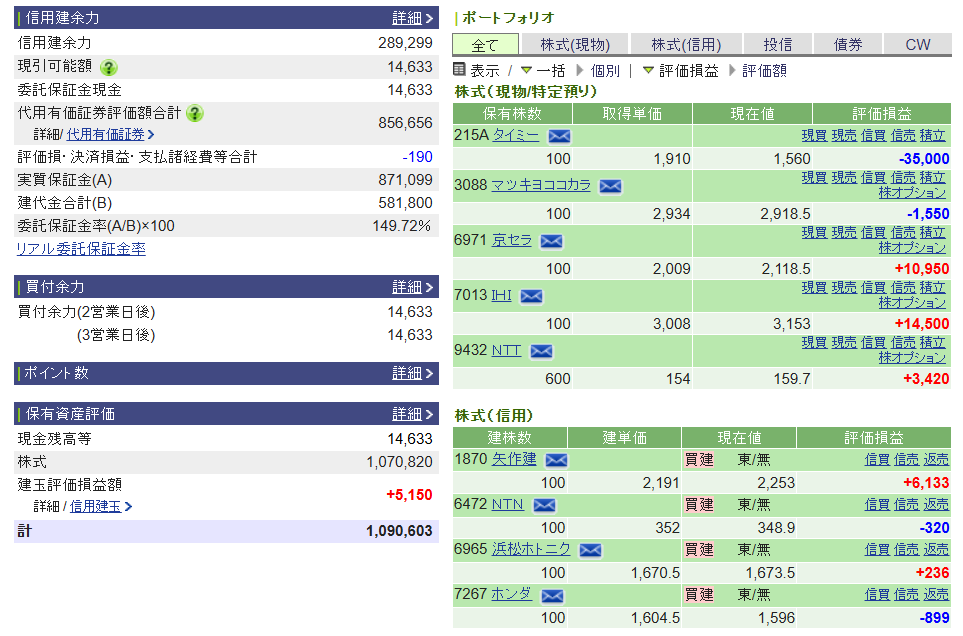The height and width of the screenshot is (636, 963).
Task: Click the envelope icon beside NTT
Action: tap(541, 351)
